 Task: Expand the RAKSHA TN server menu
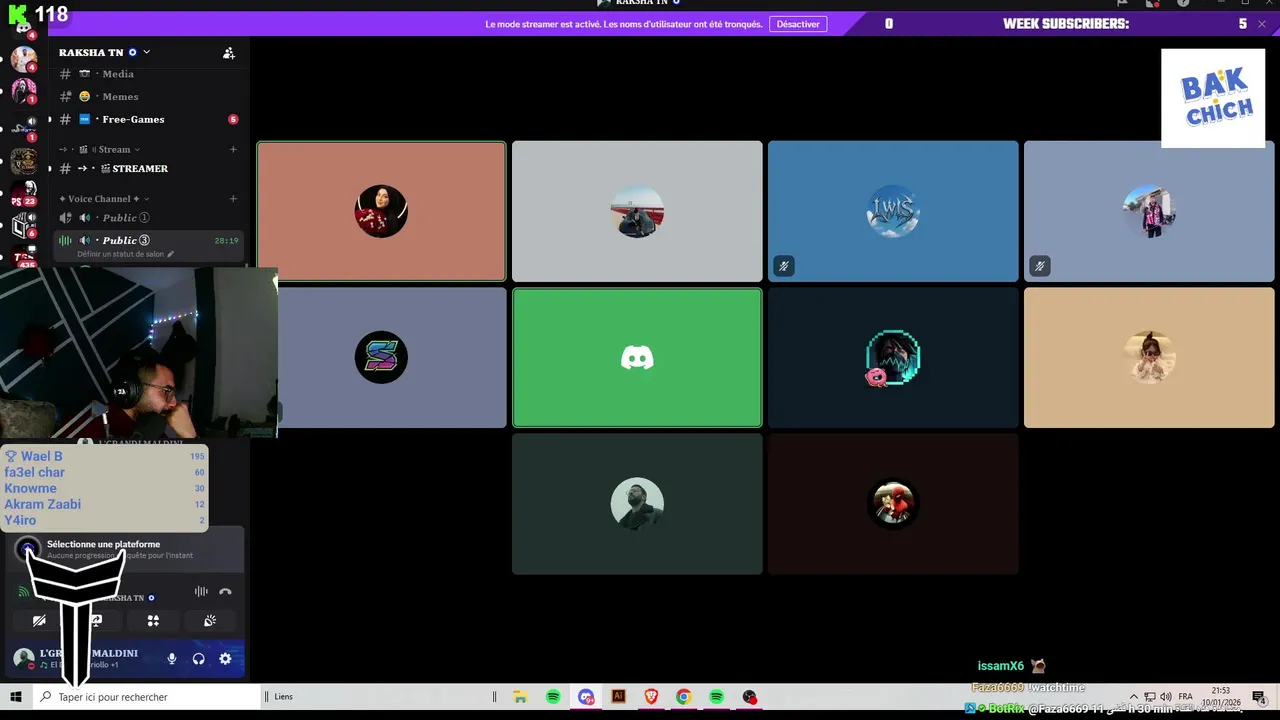146,52
